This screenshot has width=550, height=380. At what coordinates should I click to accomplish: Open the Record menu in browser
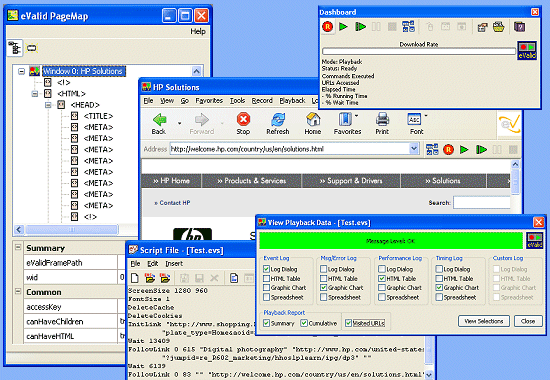click(262, 101)
